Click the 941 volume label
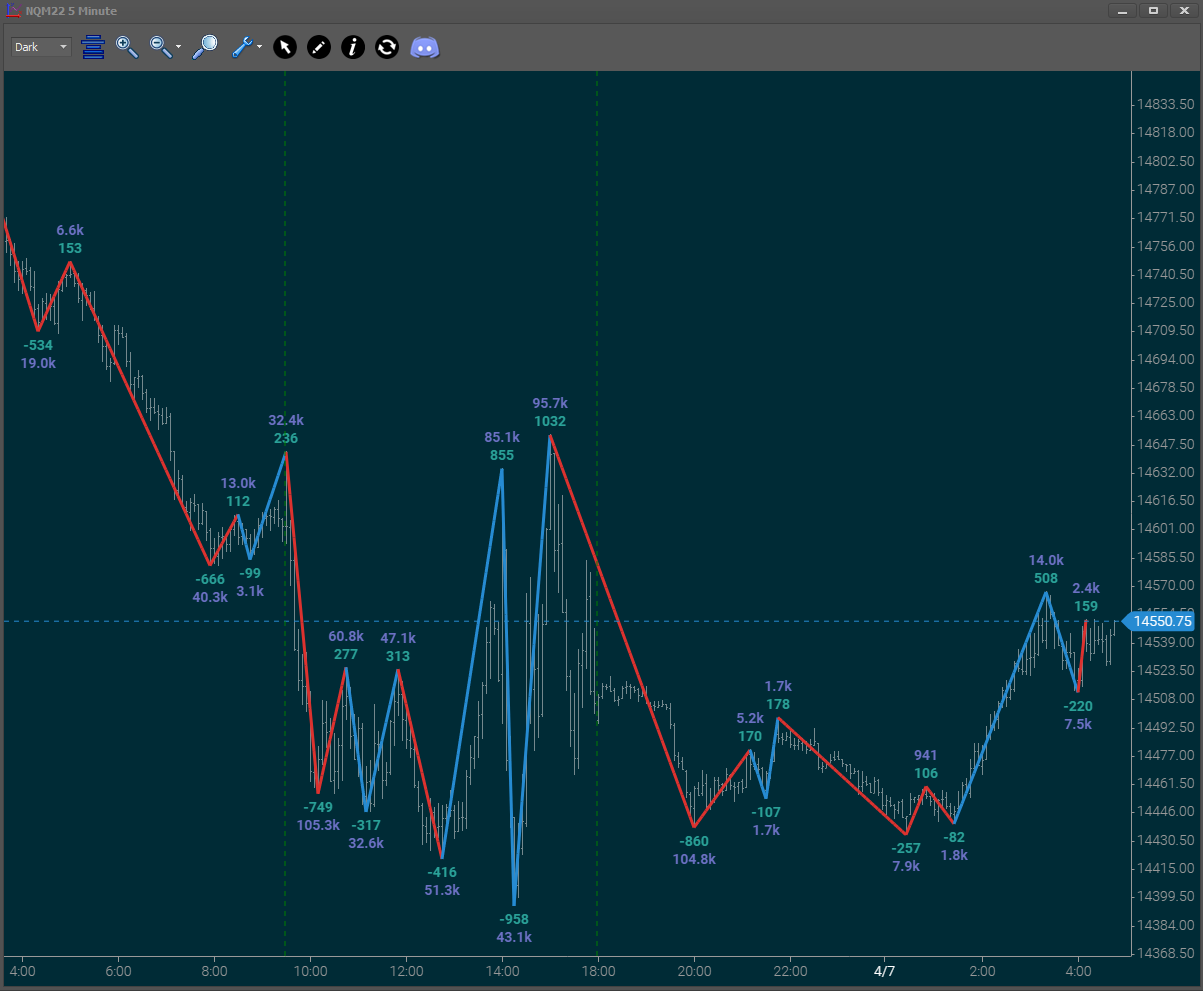This screenshot has height=991, width=1203. coord(926,755)
